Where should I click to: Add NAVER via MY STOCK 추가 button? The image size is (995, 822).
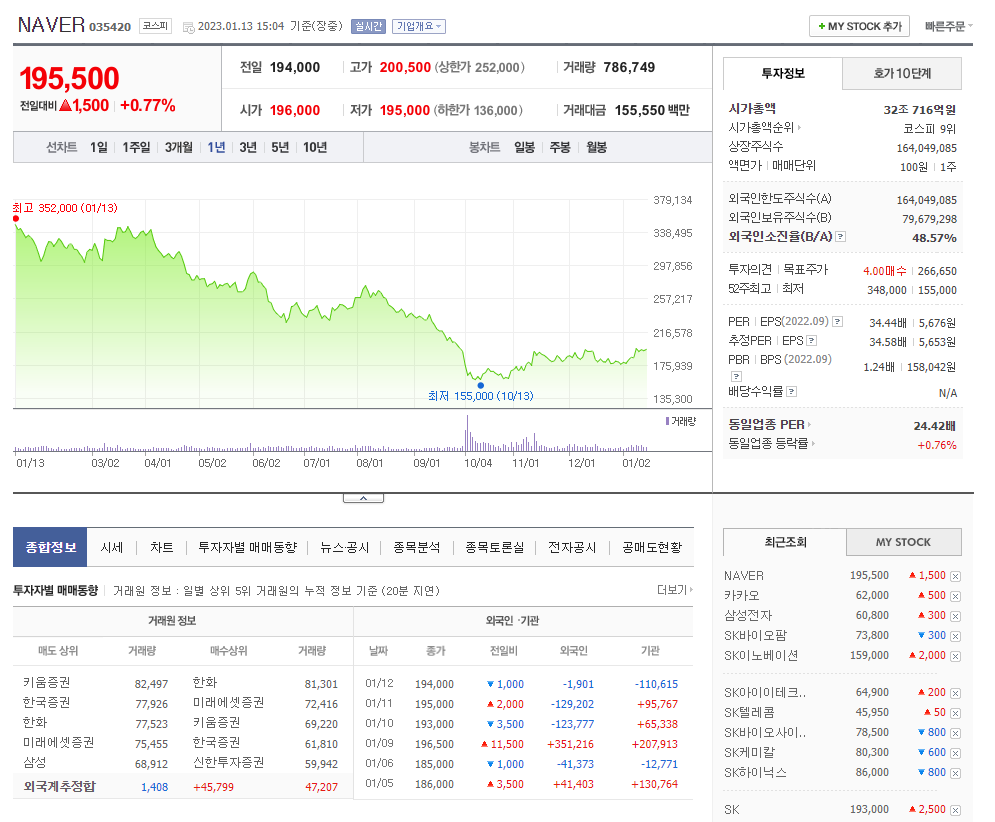(x=859, y=26)
